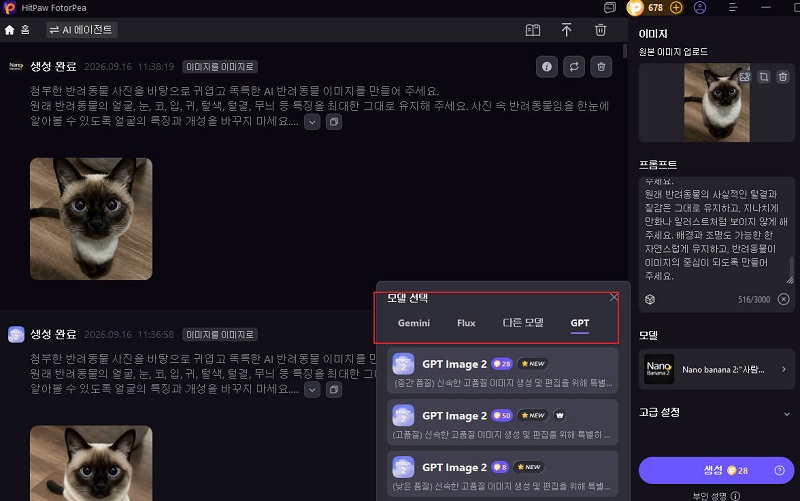This screenshot has width=800, height=501.
Task: Click the crown premium icon on GPT Image 2
Action: [x=560, y=415]
